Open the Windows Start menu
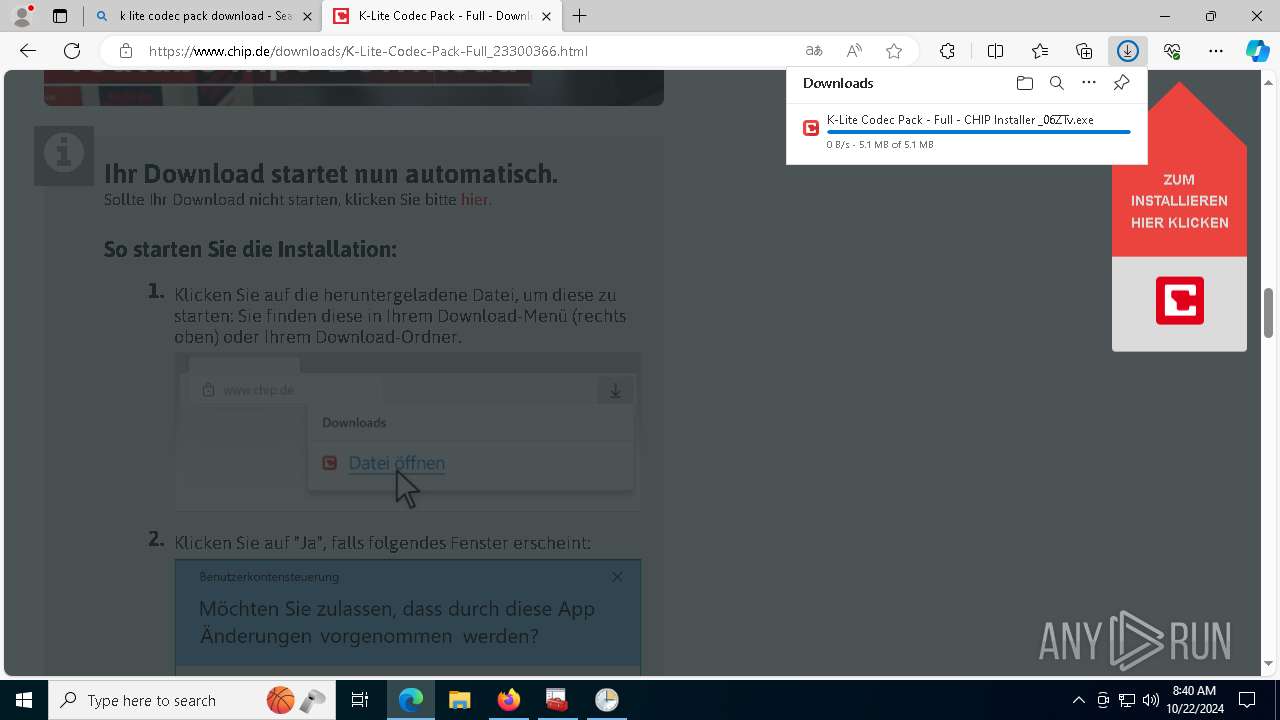Image resolution: width=1280 pixels, height=720 pixels. 24,700
